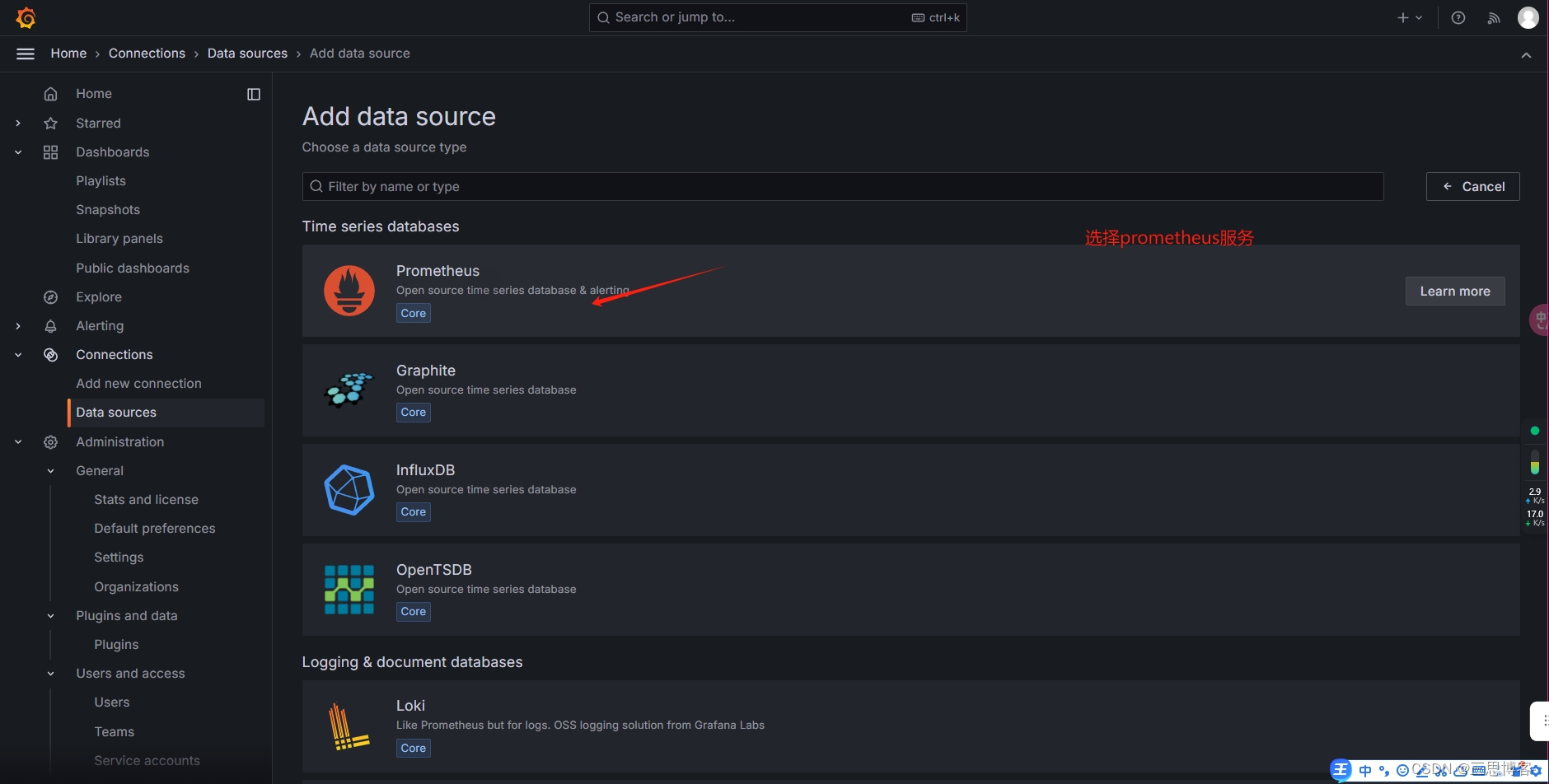Expand the Alerting section chevron
Image resolution: width=1549 pixels, height=784 pixels.
coord(18,326)
